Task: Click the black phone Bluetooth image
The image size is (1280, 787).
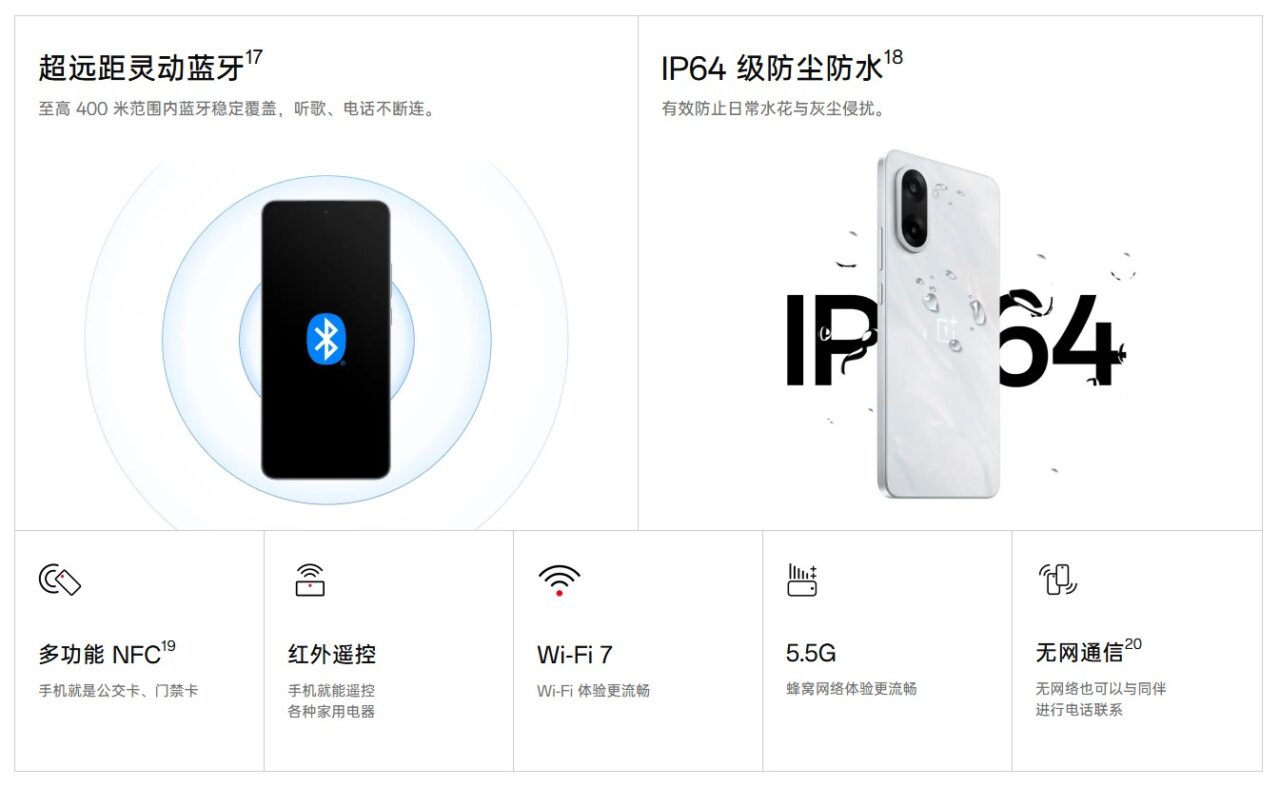Action: click(x=326, y=340)
